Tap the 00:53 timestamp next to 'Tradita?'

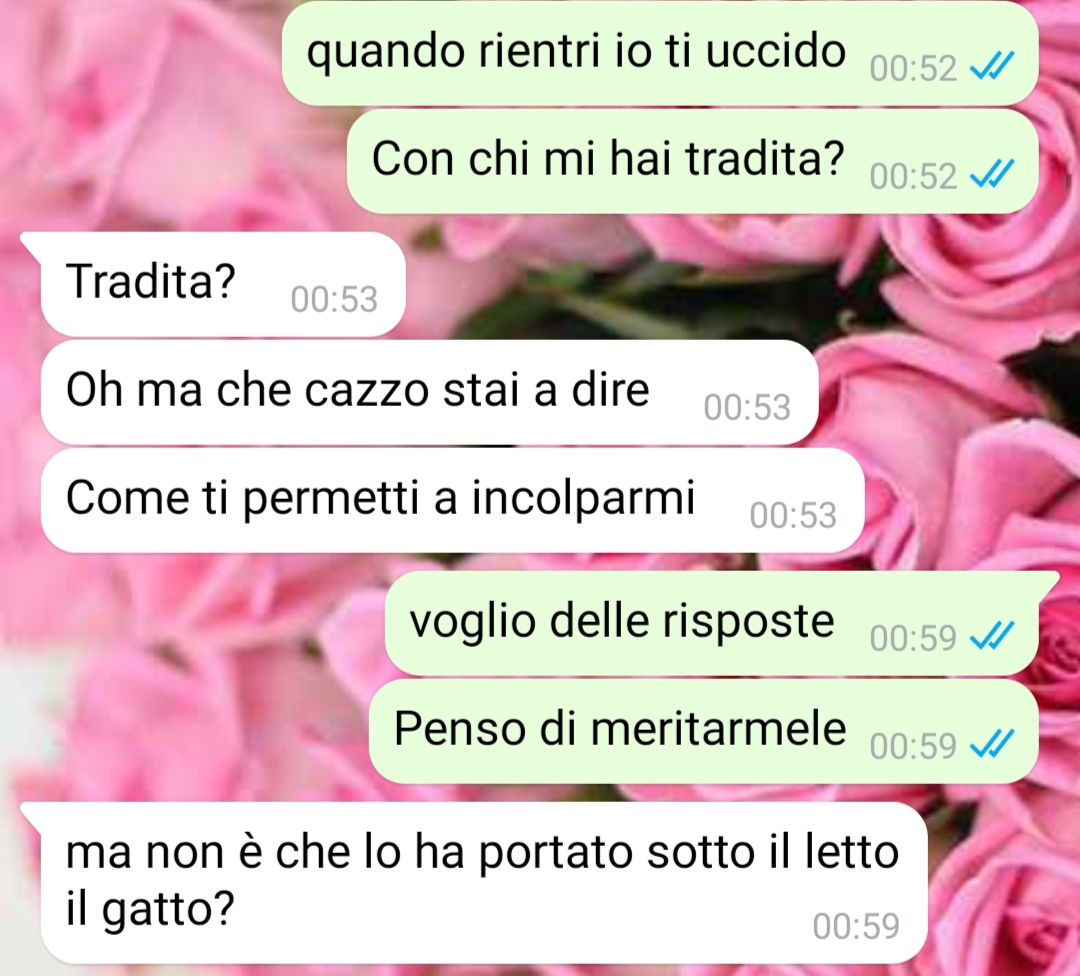point(334,300)
